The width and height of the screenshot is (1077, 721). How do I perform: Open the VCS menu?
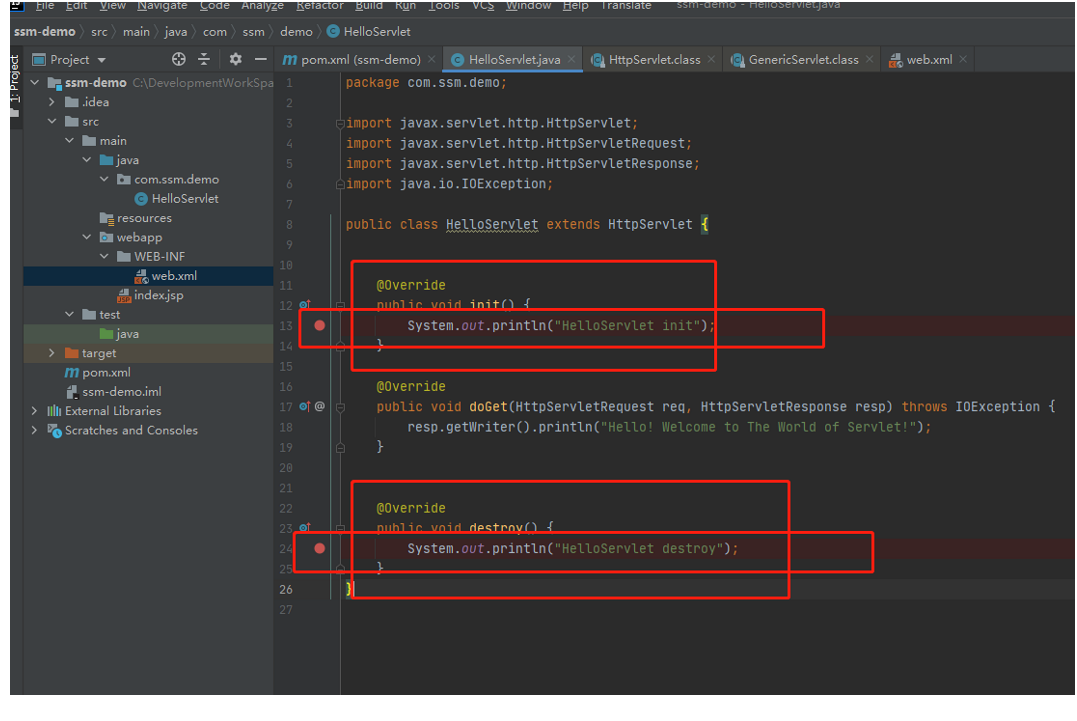click(x=483, y=5)
